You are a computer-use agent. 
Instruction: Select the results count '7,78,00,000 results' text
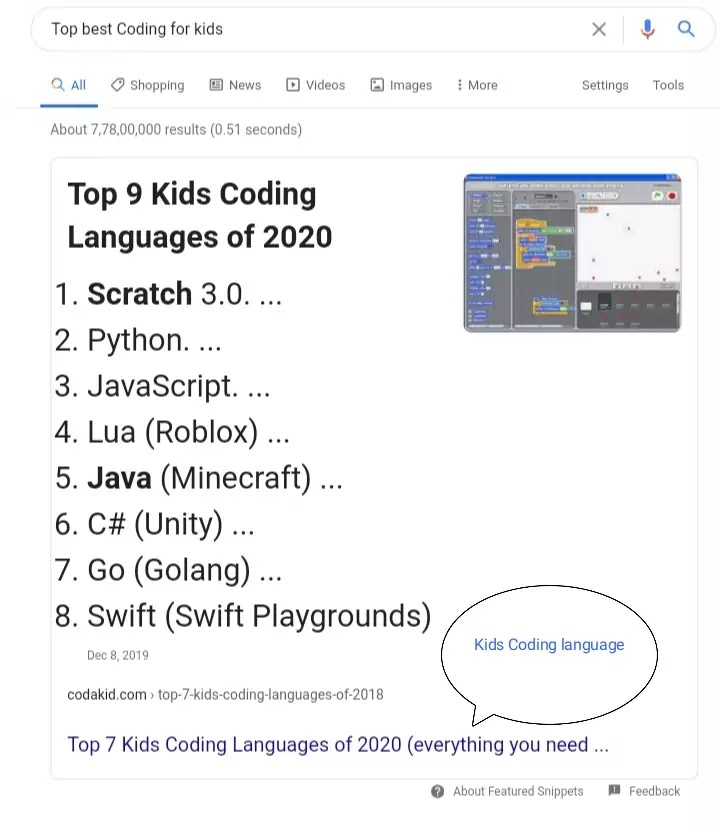tap(149, 130)
